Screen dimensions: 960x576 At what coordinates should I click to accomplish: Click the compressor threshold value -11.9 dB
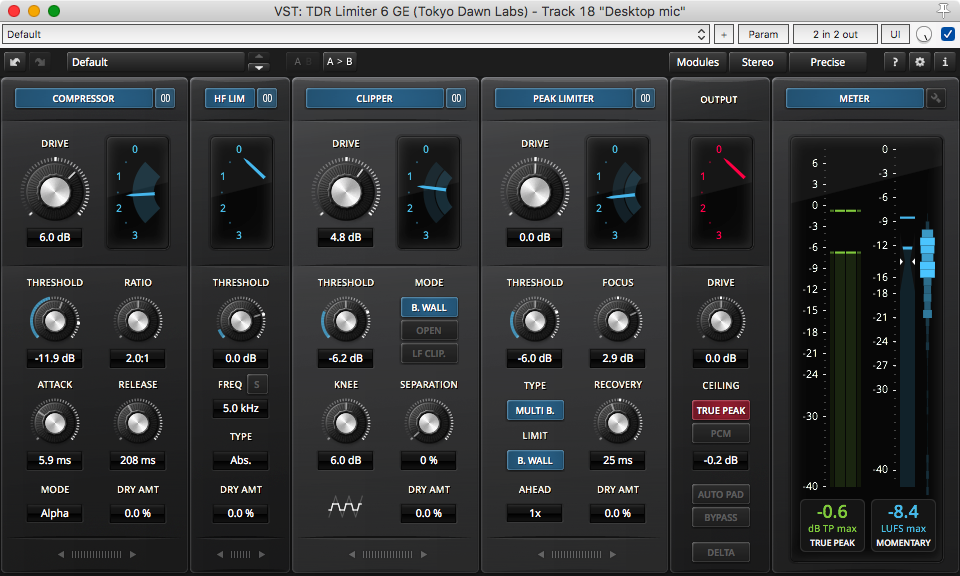pos(54,358)
